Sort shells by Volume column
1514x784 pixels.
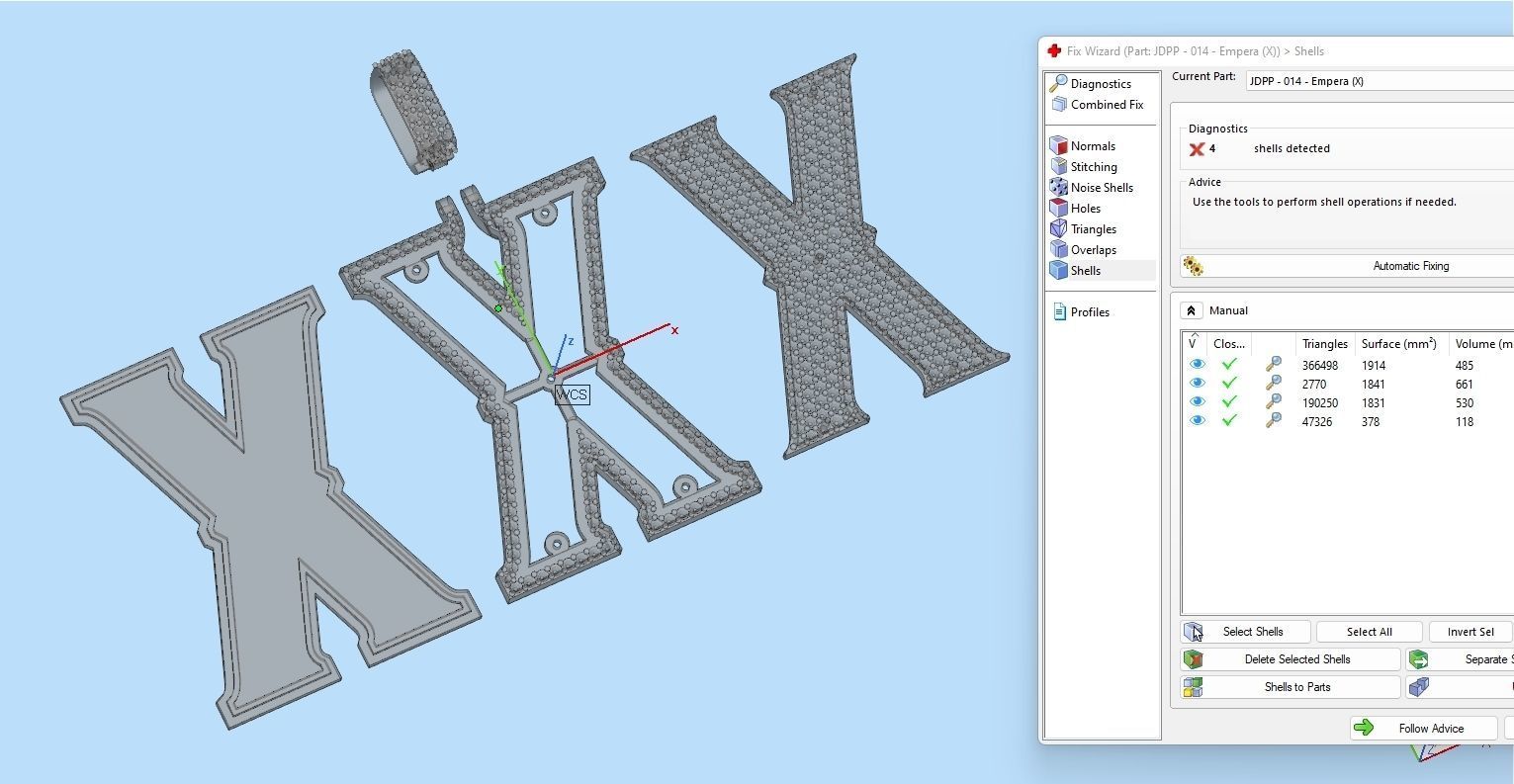click(x=1483, y=344)
